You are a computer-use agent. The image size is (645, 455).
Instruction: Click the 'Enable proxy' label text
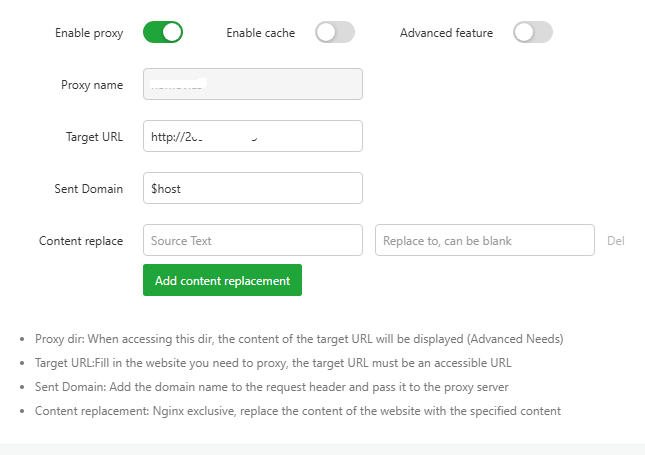pos(89,33)
